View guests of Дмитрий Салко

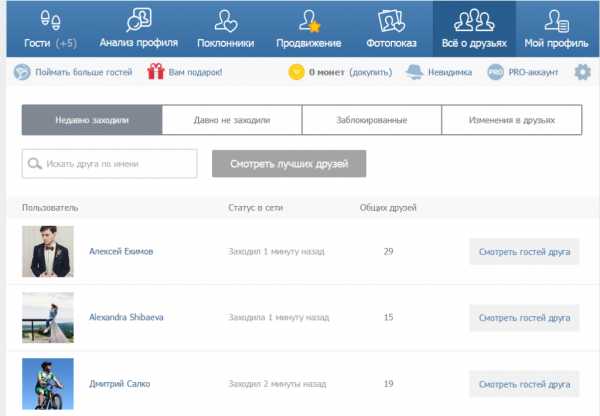coord(524,383)
